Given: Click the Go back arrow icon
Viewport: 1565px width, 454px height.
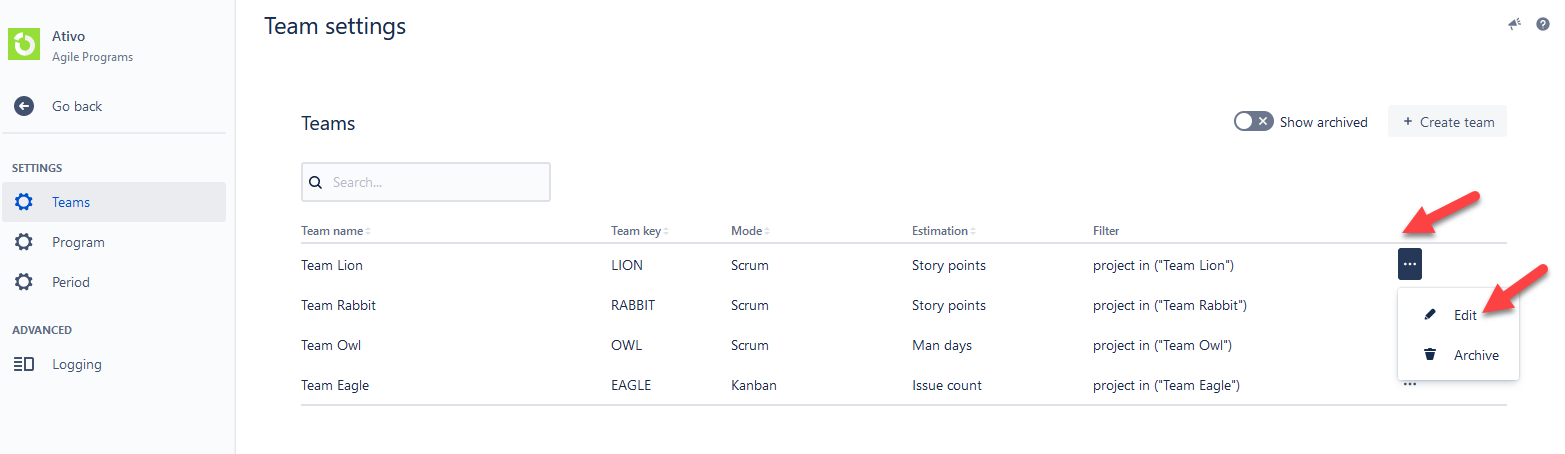Looking at the screenshot, I should [x=24, y=106].
